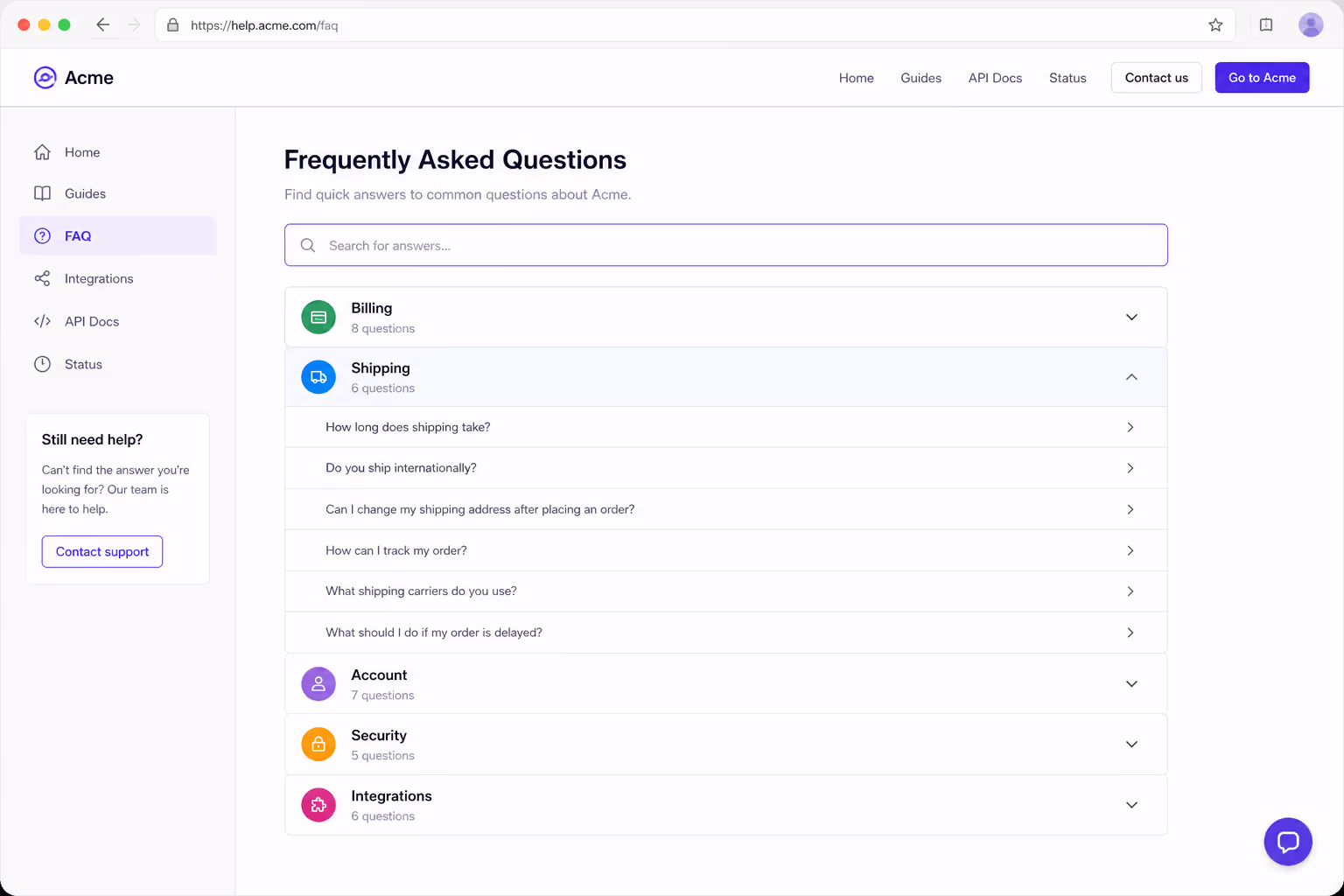Click the Account section title

[379, 675]
